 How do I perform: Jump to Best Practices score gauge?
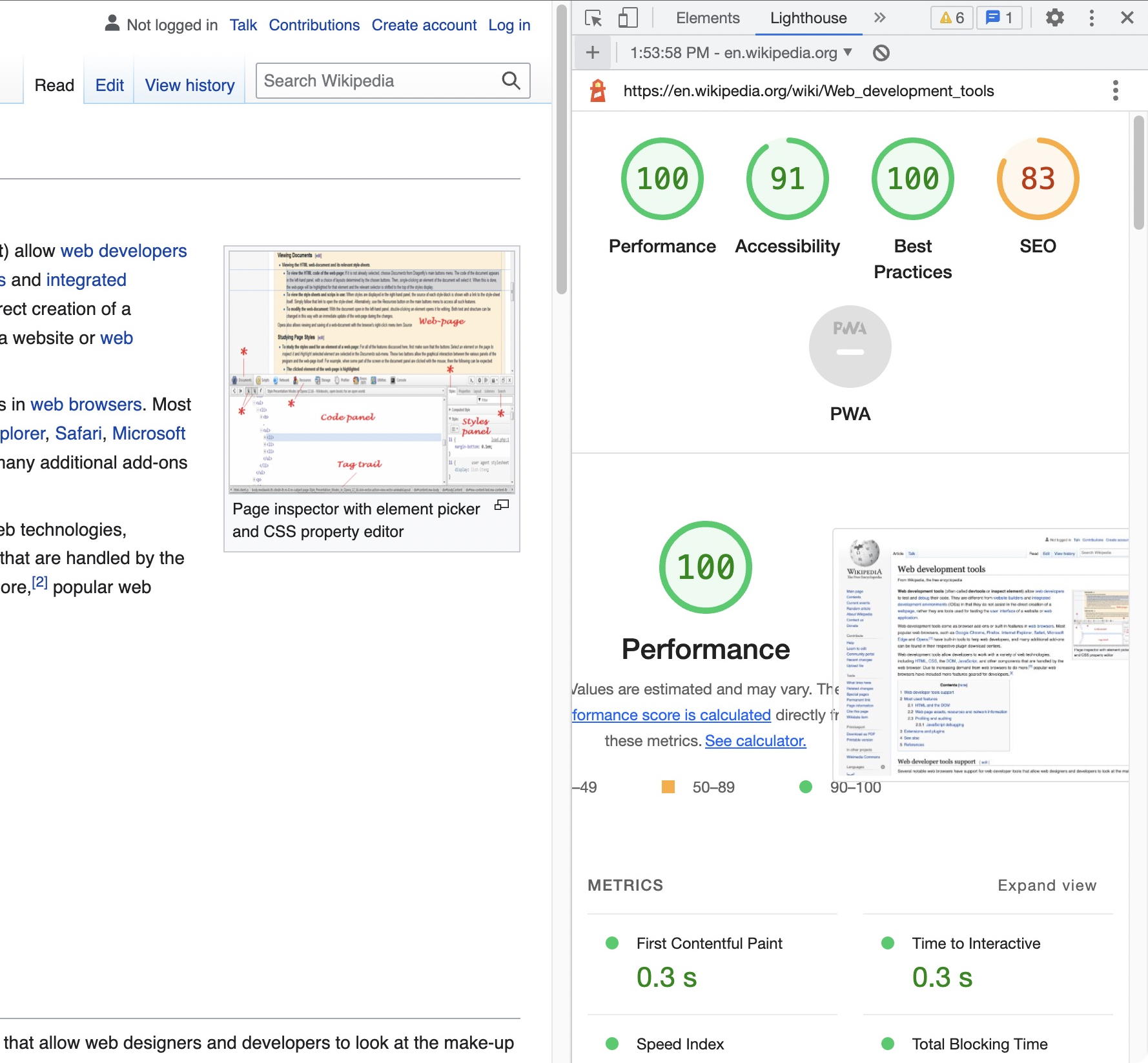pyautogui.click(x=913, y=179)
